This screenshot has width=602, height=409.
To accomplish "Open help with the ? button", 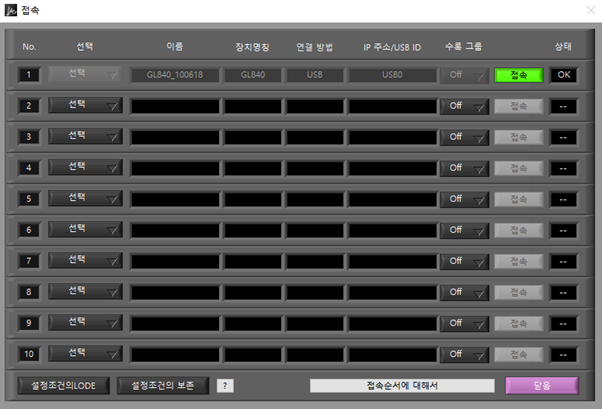I will tap(225, 386).
